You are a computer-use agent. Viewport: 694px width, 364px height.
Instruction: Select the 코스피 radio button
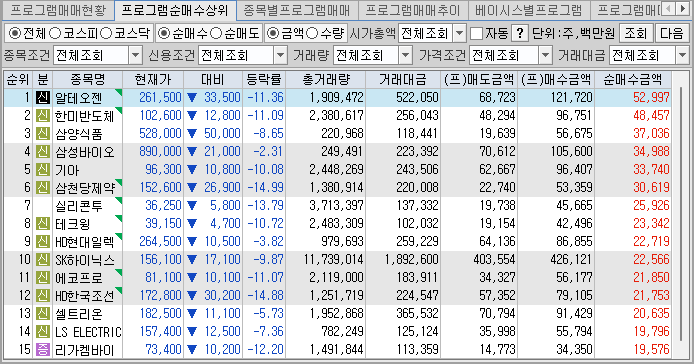pos(55,33)
